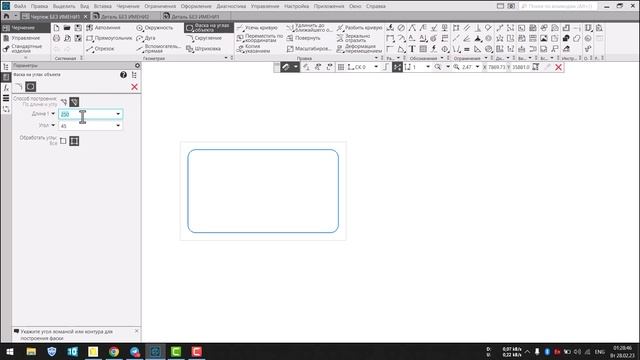The image size is (640, 360).
Task: Select the Дуга tool
Action: 146,38
